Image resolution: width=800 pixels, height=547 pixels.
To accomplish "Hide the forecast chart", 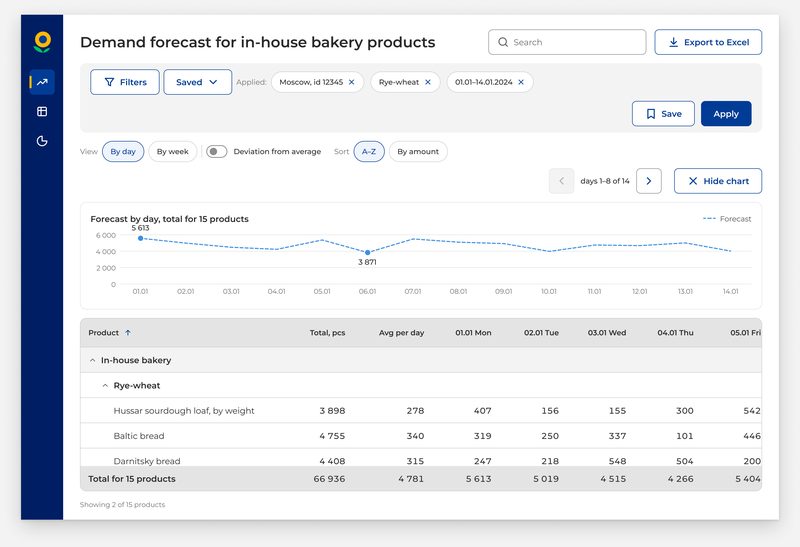I will click(718, 181).
